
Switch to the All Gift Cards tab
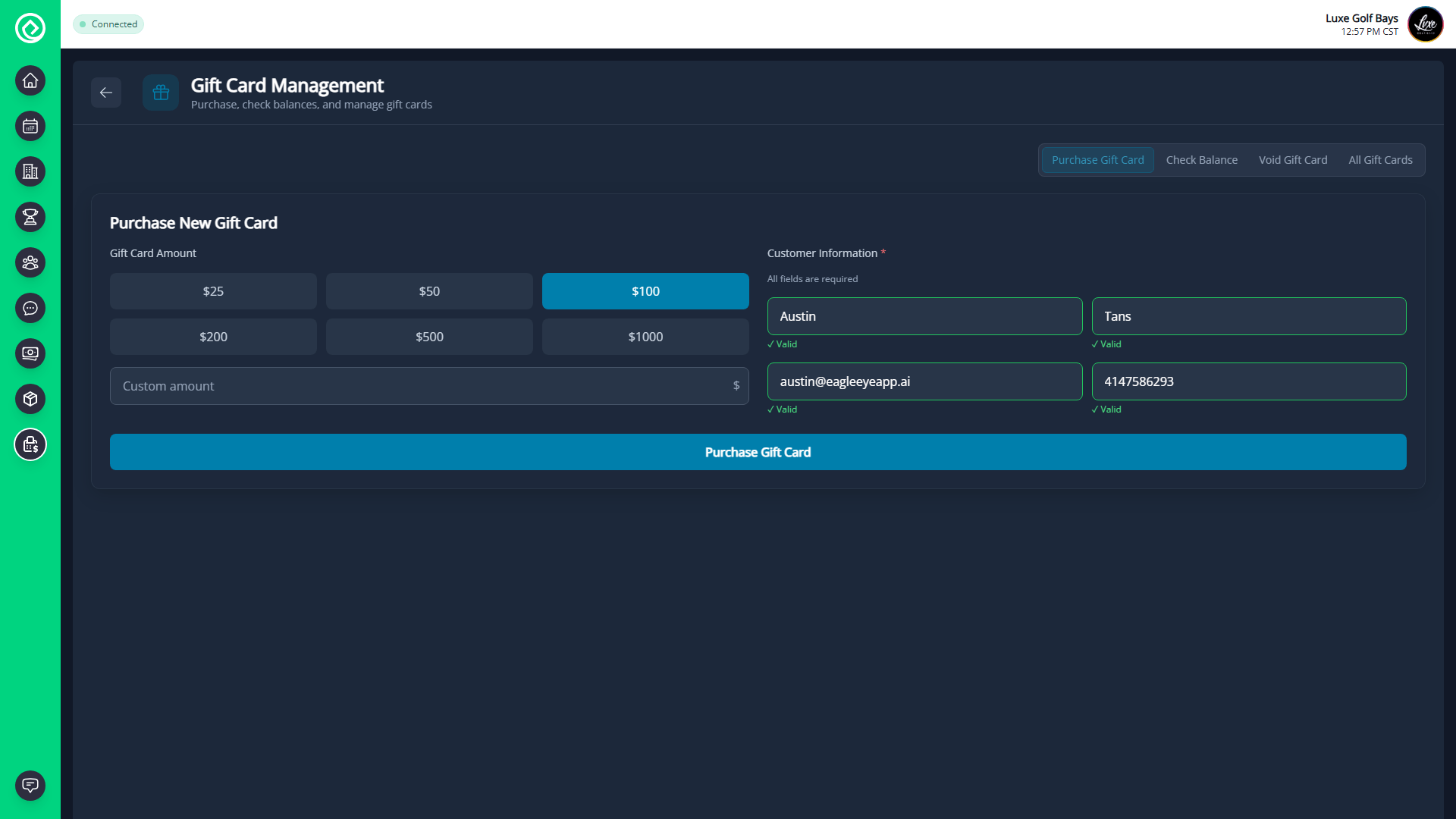tap(1380, 160)
